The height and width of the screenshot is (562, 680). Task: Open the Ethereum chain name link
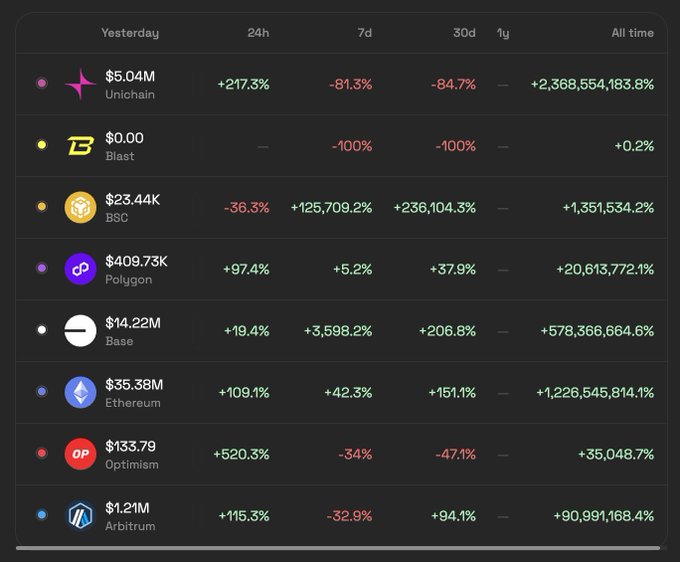tap(133, 403)
